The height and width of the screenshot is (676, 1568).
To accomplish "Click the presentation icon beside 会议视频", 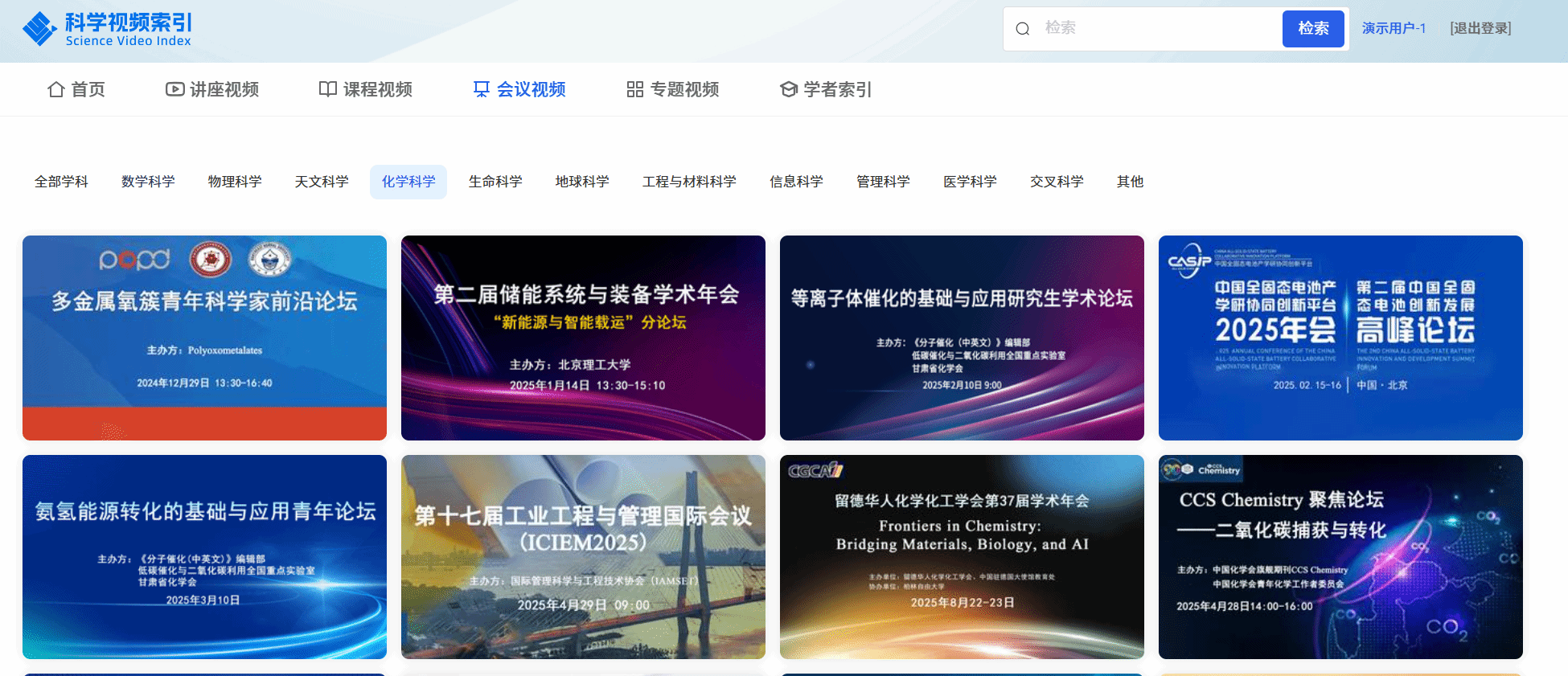I will pos(482,89).
